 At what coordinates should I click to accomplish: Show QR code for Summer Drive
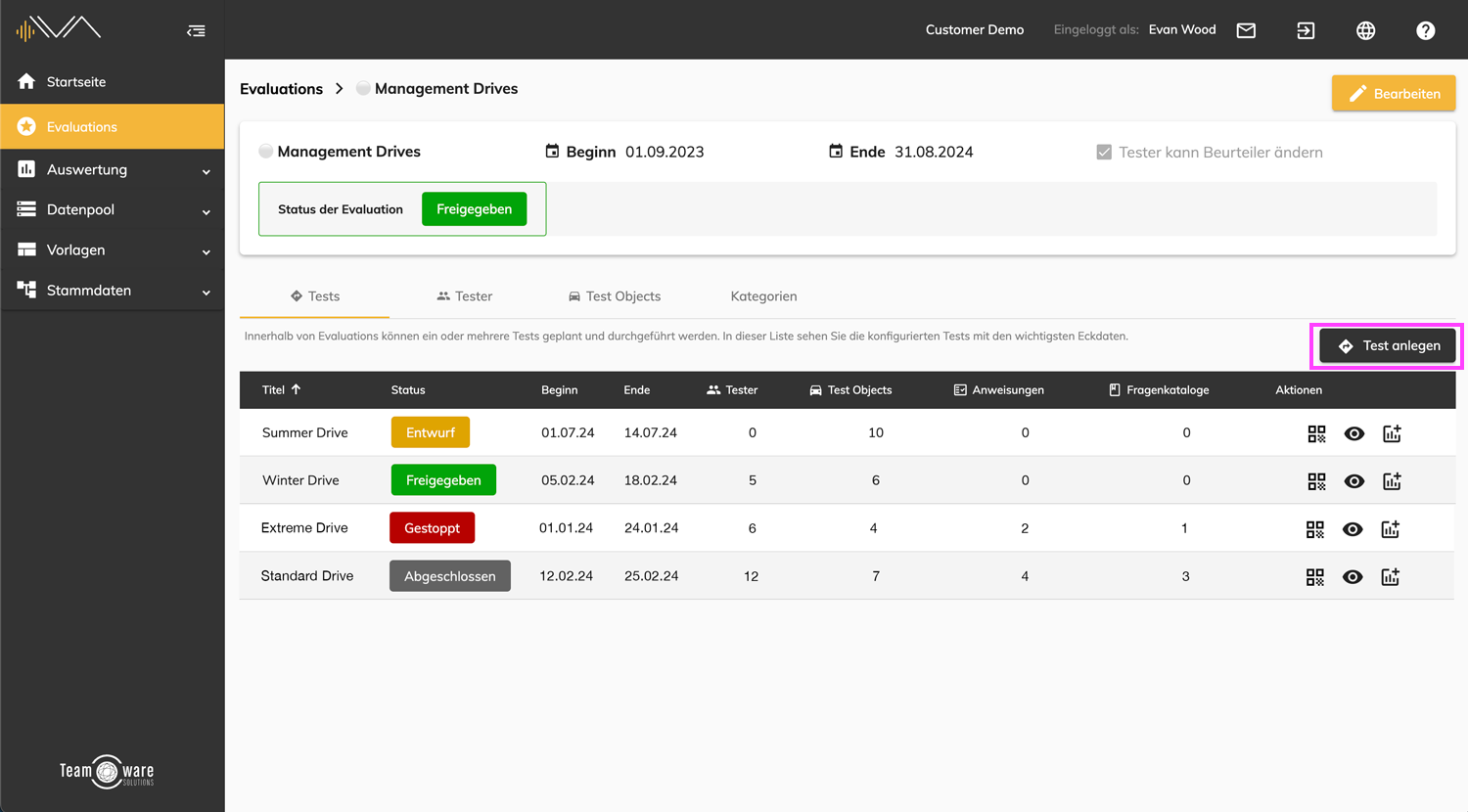click(1316, 433)
